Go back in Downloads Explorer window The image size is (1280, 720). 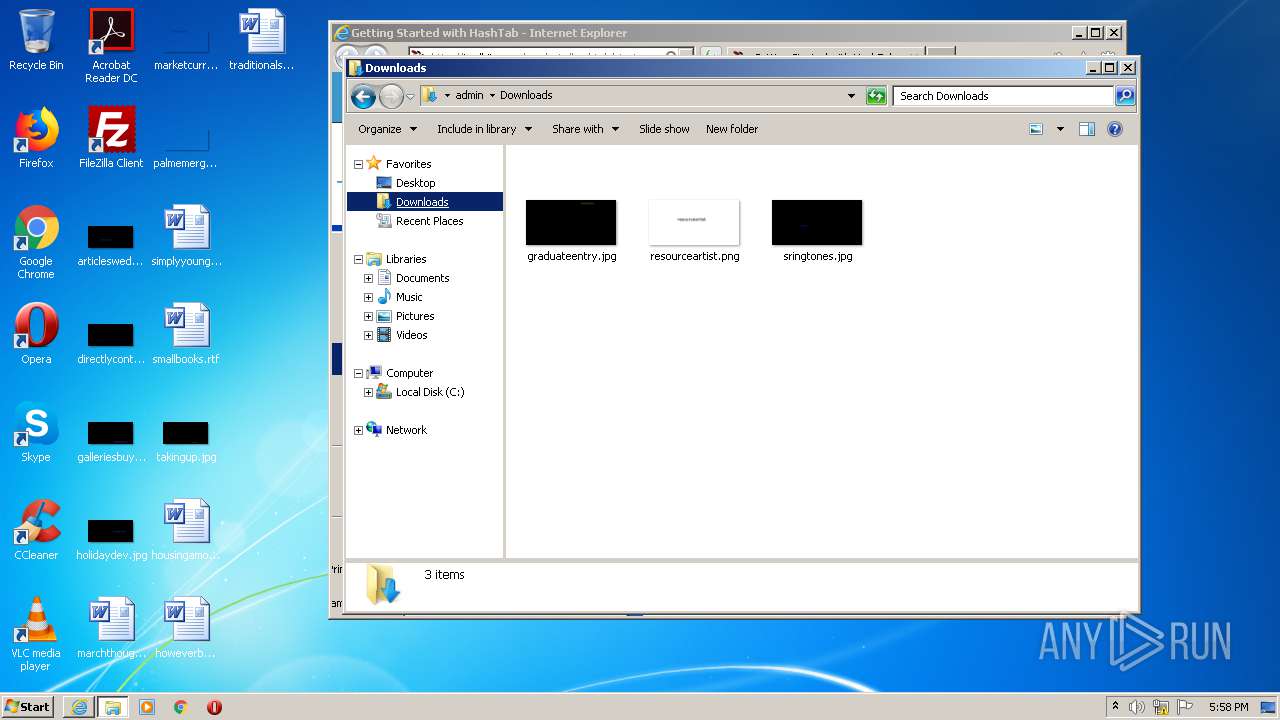(364, 96)
